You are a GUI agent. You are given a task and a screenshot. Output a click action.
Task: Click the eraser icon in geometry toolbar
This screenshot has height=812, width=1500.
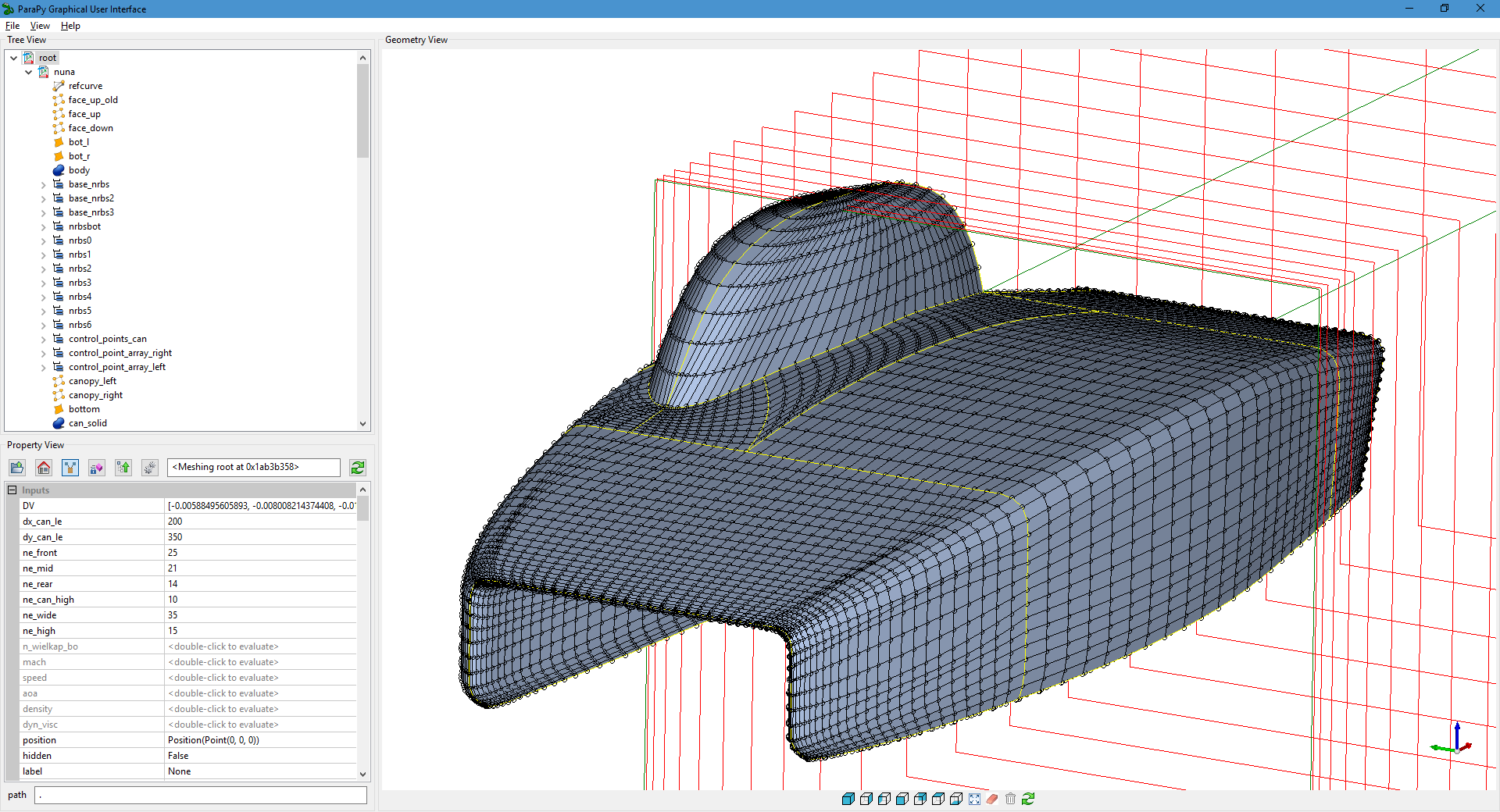coord(992,799)
